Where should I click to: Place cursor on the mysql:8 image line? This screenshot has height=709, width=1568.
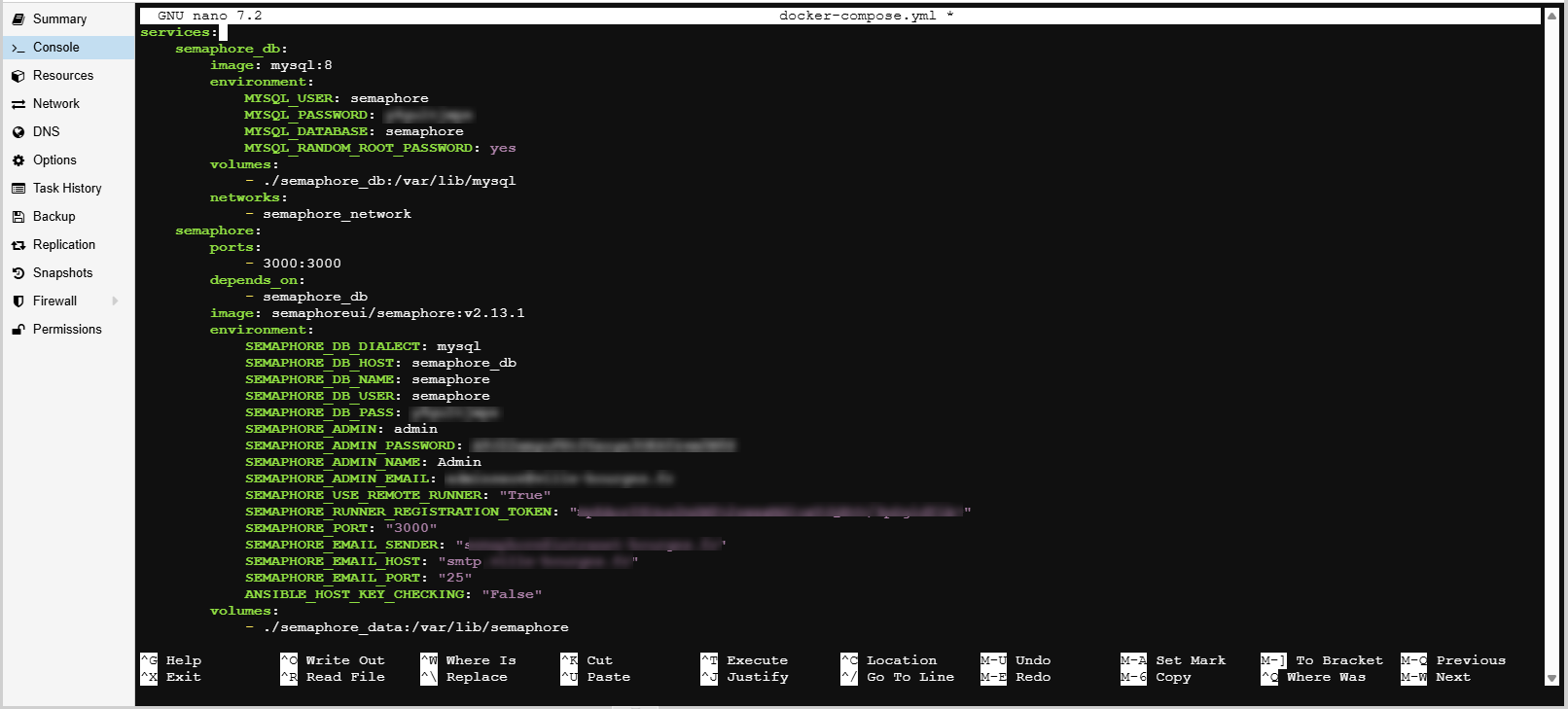(301, 65)
